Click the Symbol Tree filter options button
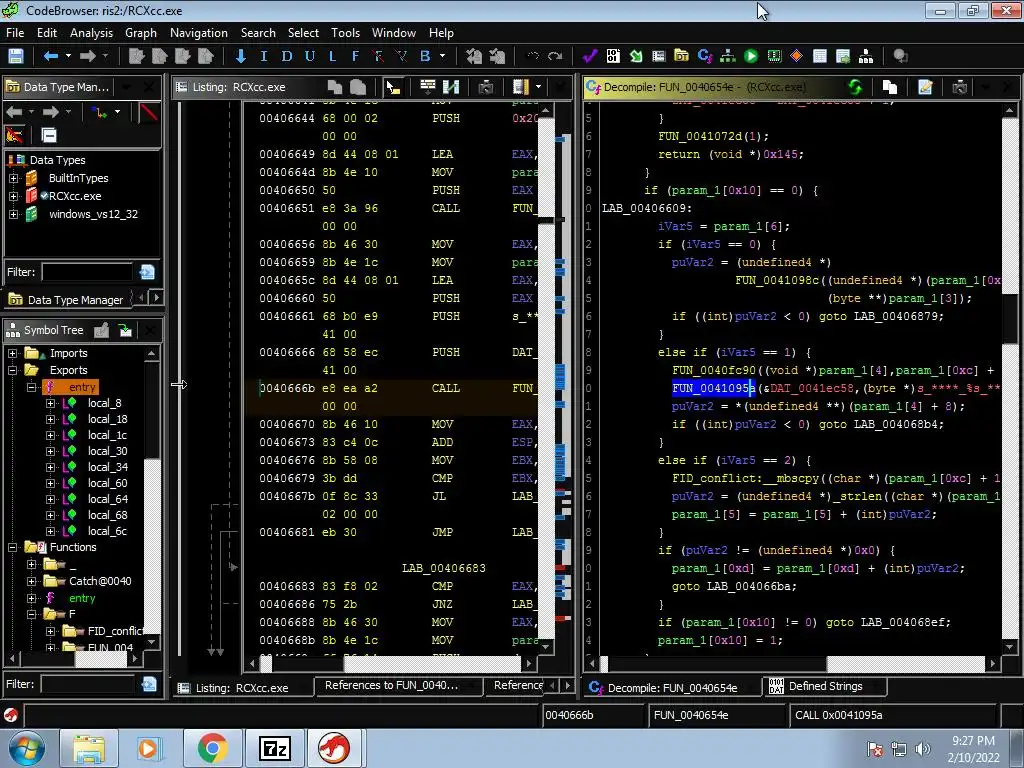The height and width of the screenshot is (768, 1024). point(149,684)
